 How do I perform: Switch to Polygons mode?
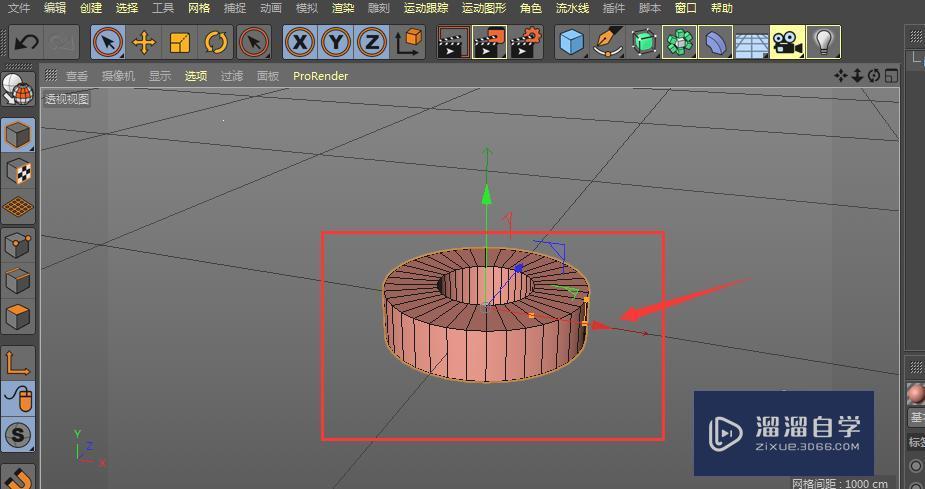pyautogui.click(x=18, y=317)
